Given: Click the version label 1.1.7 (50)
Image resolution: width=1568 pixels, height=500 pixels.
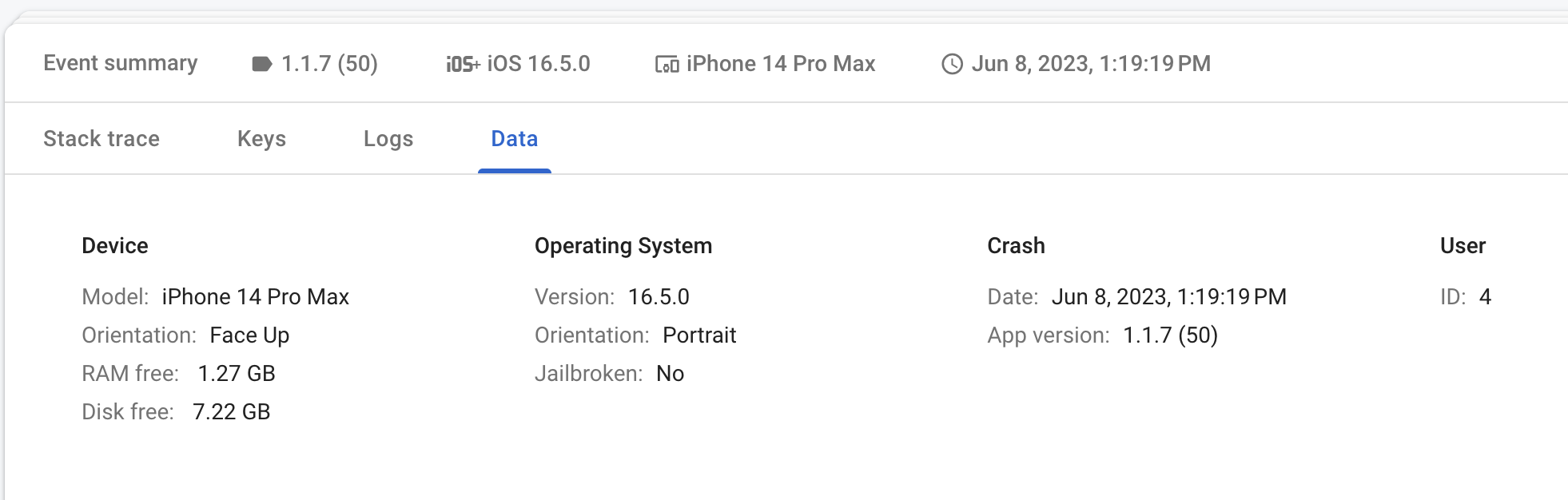Looking at the screenshot, I should click(x=330, y=63).
